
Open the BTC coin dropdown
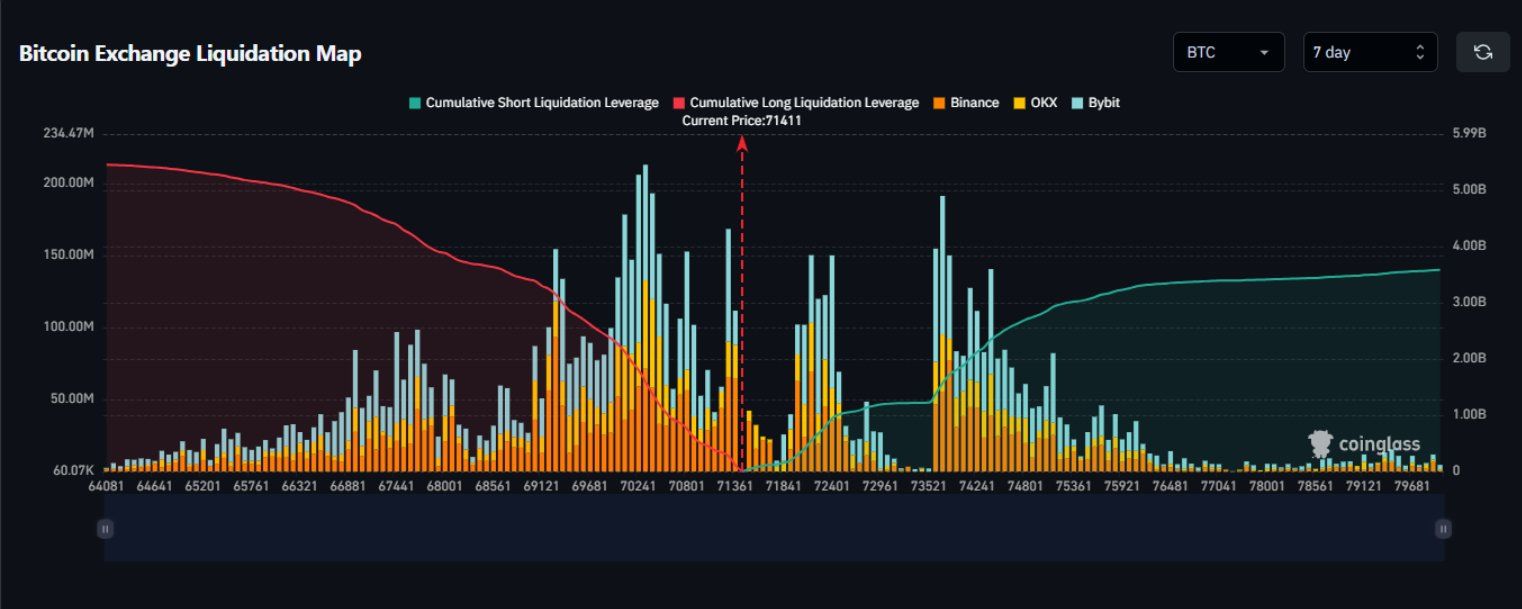tap(1228, 52)
